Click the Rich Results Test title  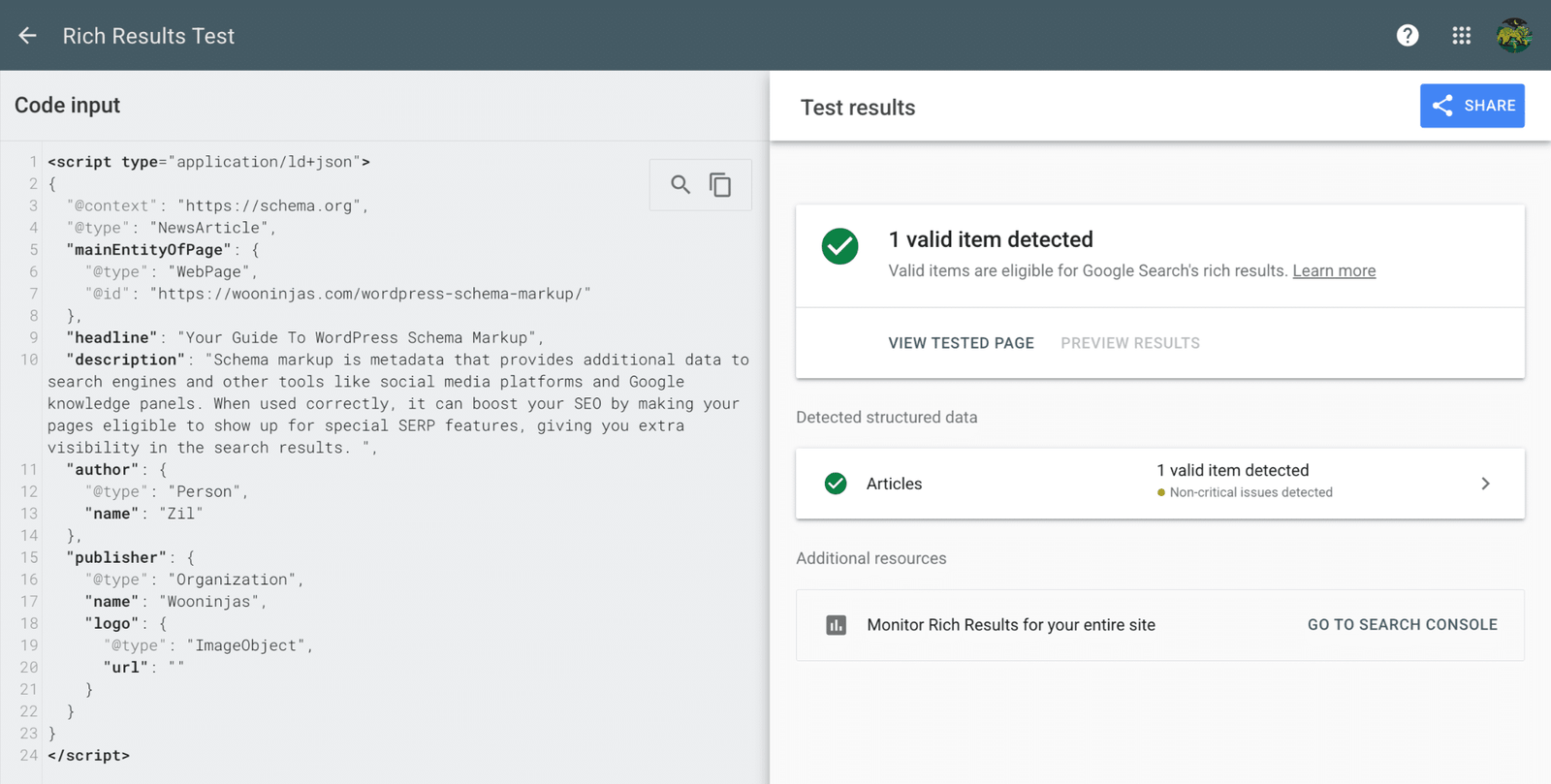148,36
